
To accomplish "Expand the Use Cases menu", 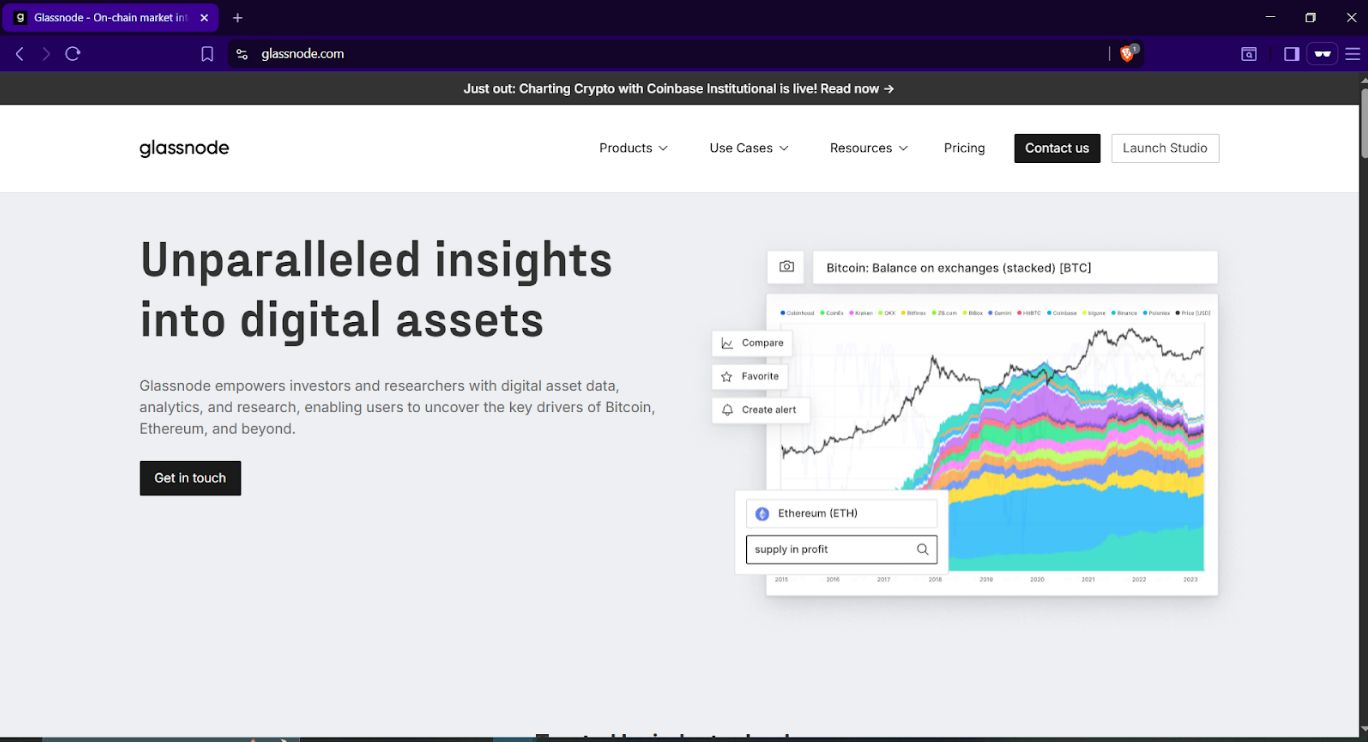I will (x=749, y=148).
